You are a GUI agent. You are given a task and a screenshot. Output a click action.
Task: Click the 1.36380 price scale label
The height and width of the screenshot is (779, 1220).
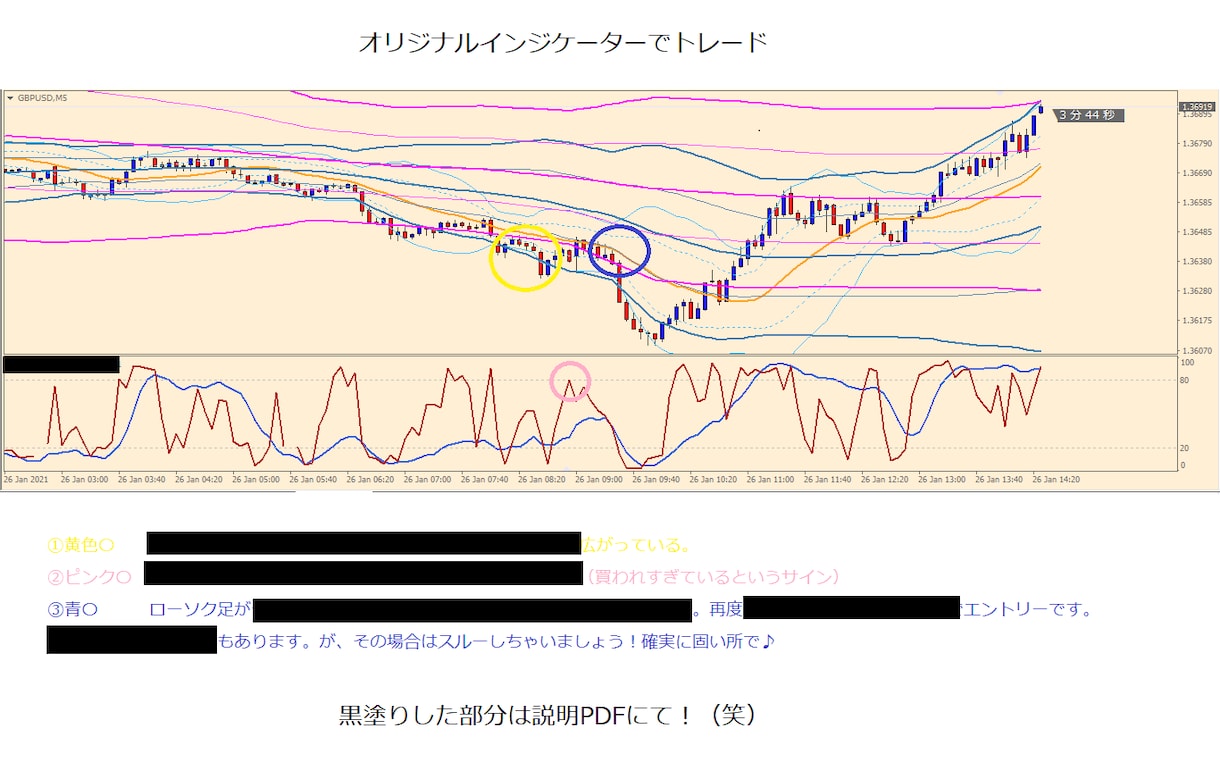1196,261
